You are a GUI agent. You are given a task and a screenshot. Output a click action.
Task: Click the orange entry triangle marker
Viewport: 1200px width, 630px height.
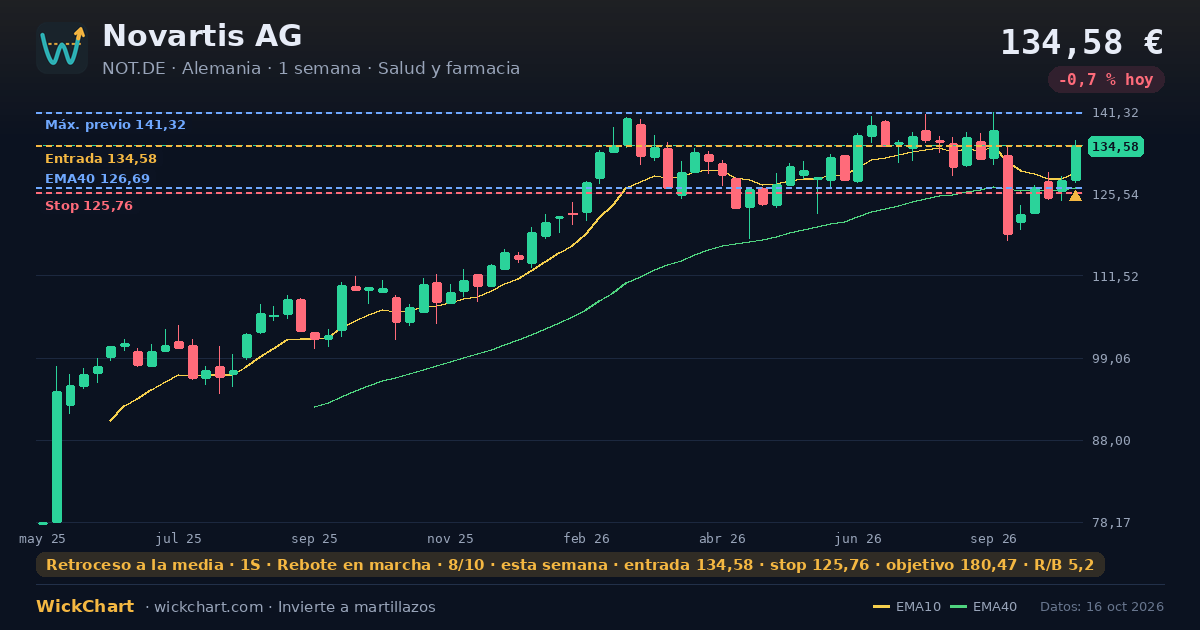1075,196
